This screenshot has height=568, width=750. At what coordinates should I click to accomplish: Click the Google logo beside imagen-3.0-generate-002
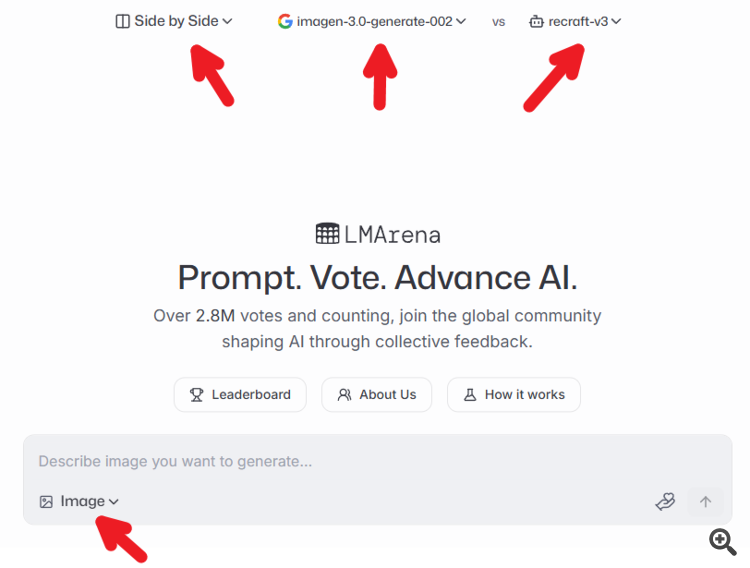click(285, 21)
